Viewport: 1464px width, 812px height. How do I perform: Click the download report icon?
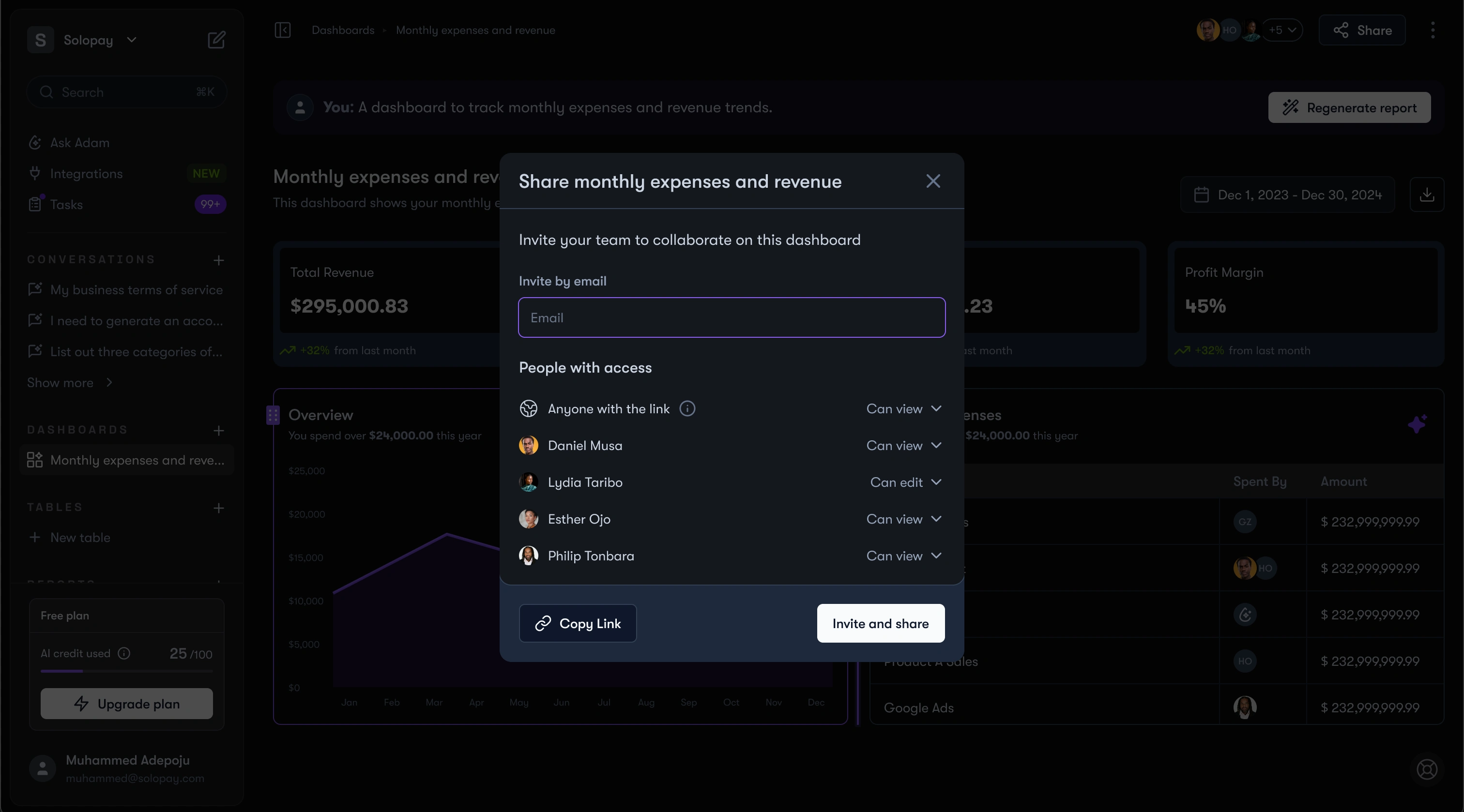pos(1427,195)
